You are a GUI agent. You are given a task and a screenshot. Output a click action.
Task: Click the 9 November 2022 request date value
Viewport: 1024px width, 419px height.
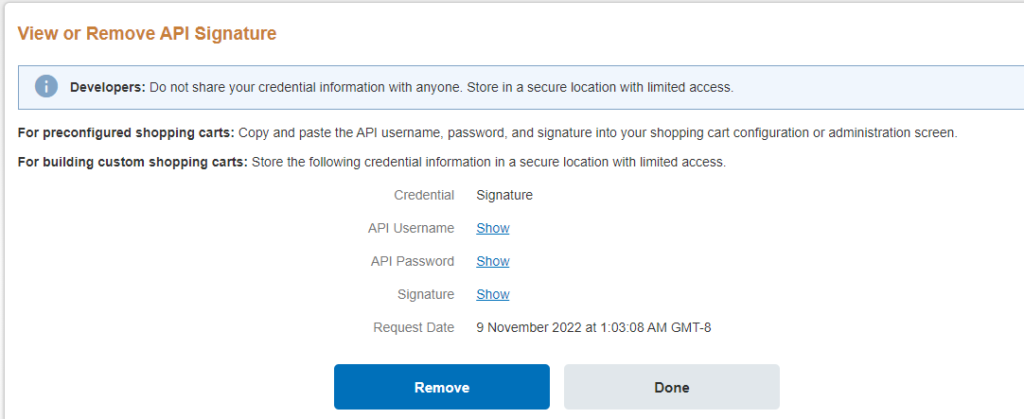593,327
